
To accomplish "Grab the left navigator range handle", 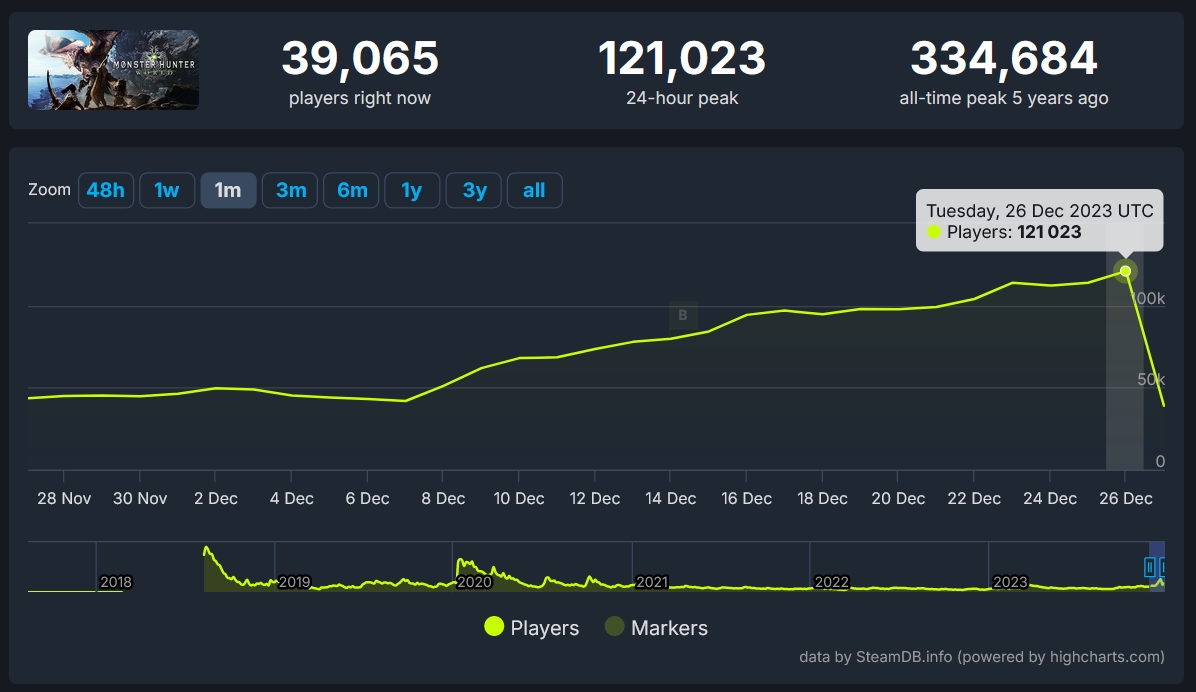I will click(1150, 567).
